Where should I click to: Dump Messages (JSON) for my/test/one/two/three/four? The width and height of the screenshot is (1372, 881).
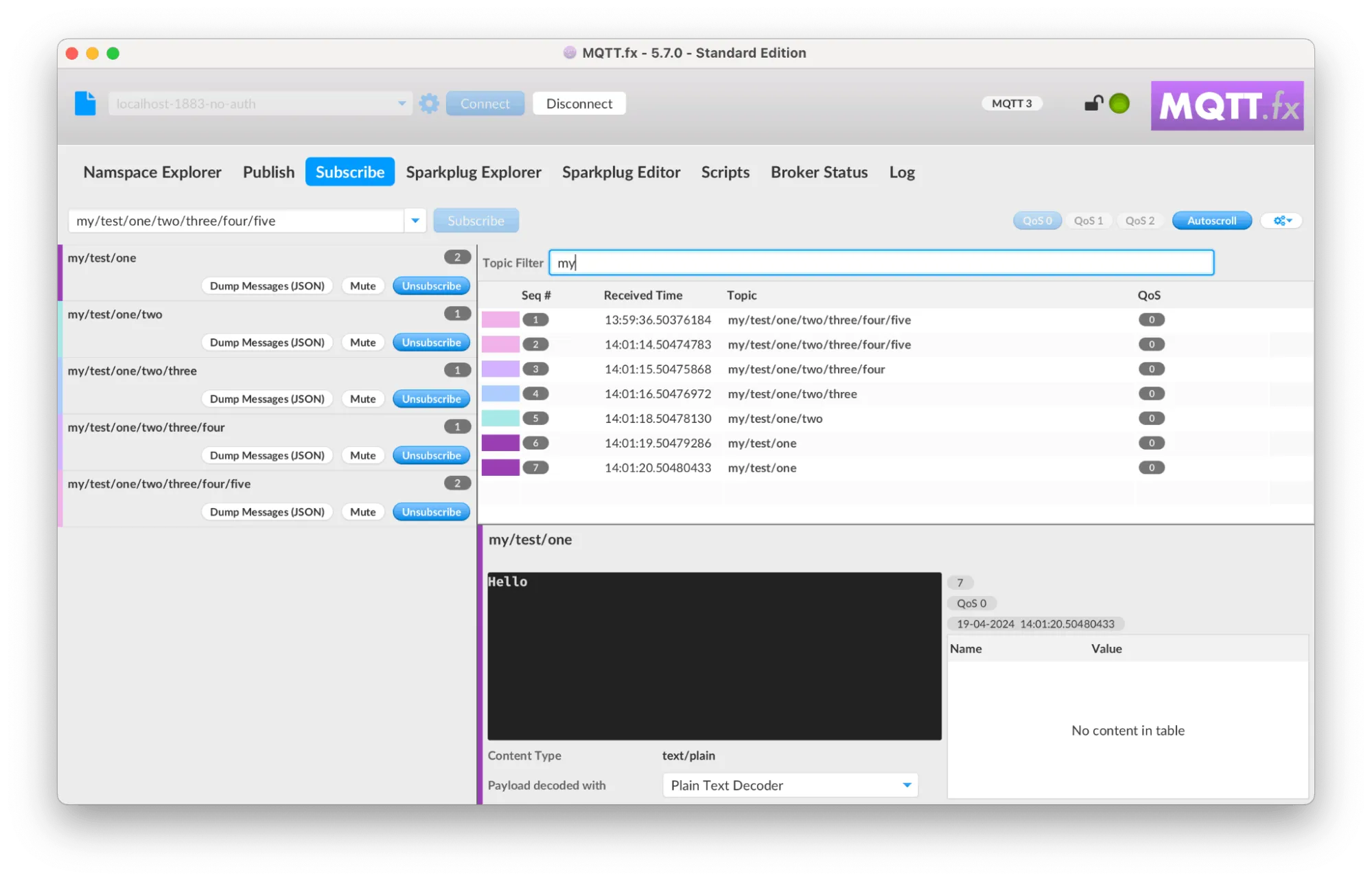point(267,455)
